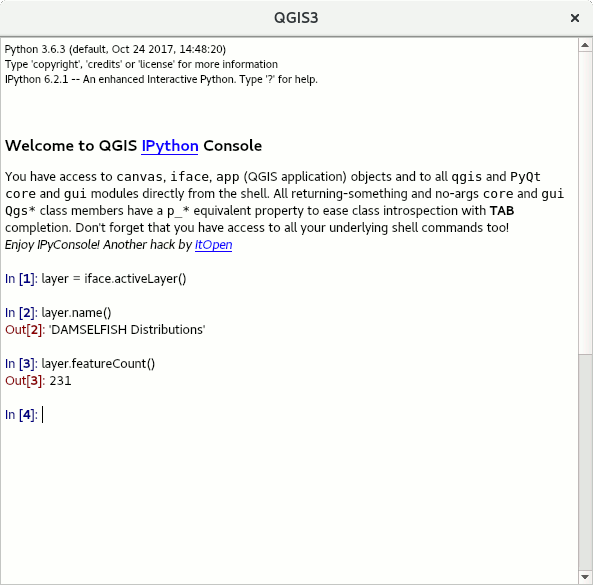The image size is (593, 585).
Task: Click the scrollbar down arrow
Action: point(585,577)
